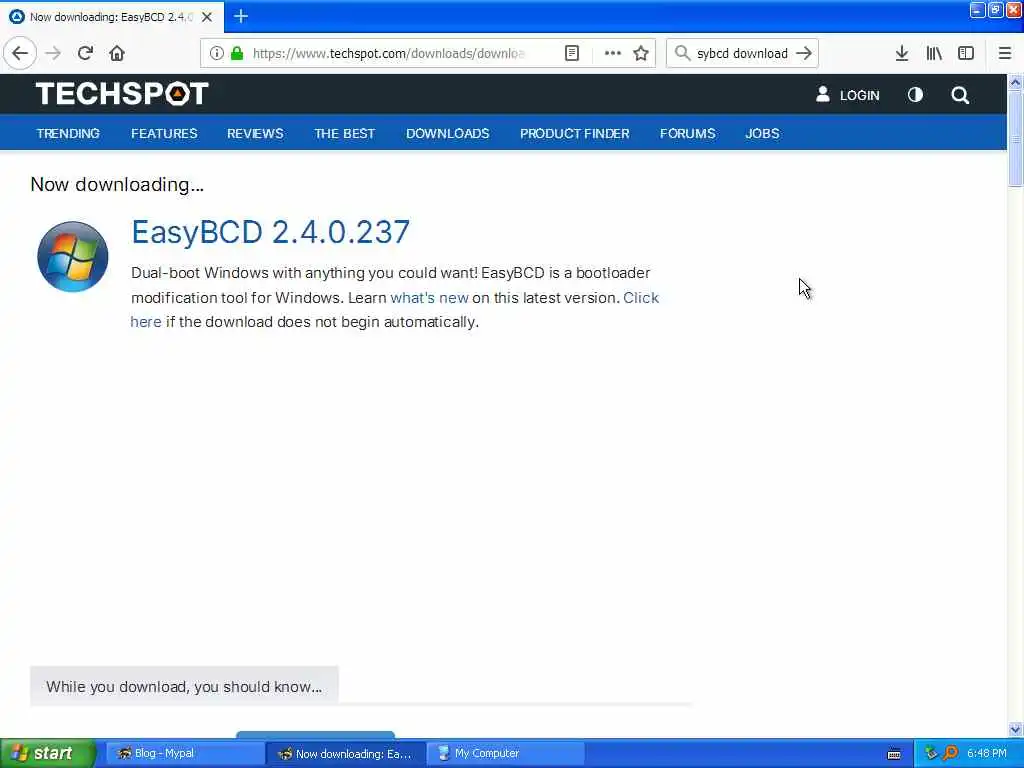This screenshot has height=768, width=1024.
Task: Go to FORUMS in navigation bar
Action: coord(688,133)
